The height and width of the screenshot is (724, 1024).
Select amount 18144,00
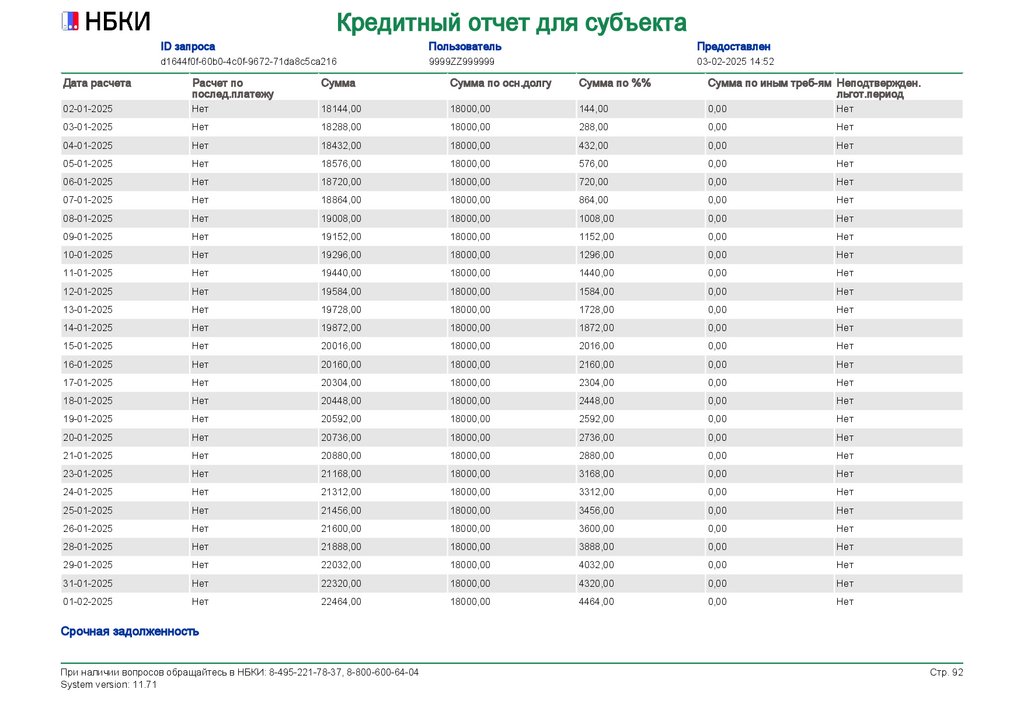coord(341,109)
